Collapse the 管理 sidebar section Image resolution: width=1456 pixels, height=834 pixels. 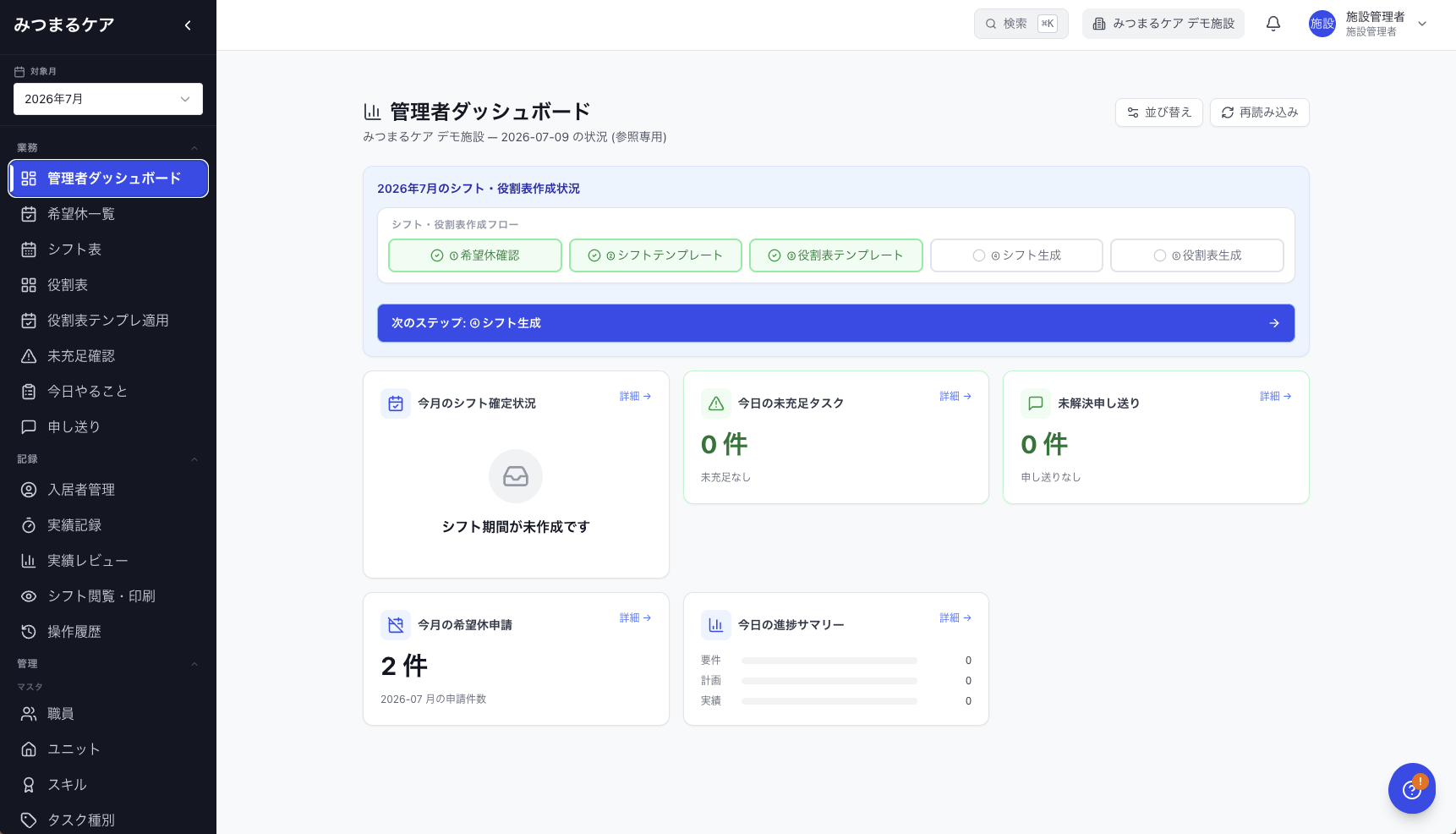pos(194,664)
